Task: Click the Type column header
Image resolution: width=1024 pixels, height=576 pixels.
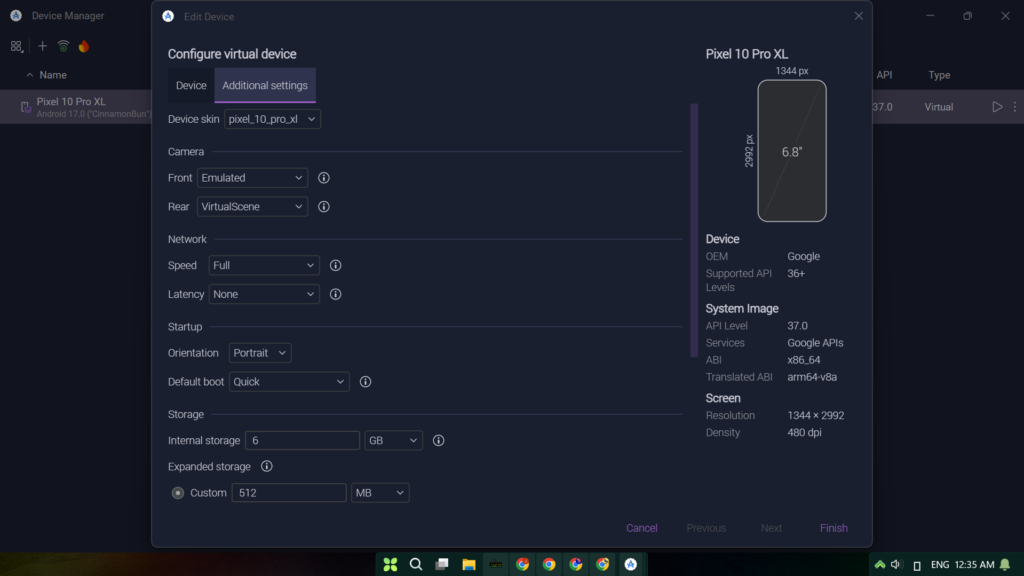Action: click(939, 75)
